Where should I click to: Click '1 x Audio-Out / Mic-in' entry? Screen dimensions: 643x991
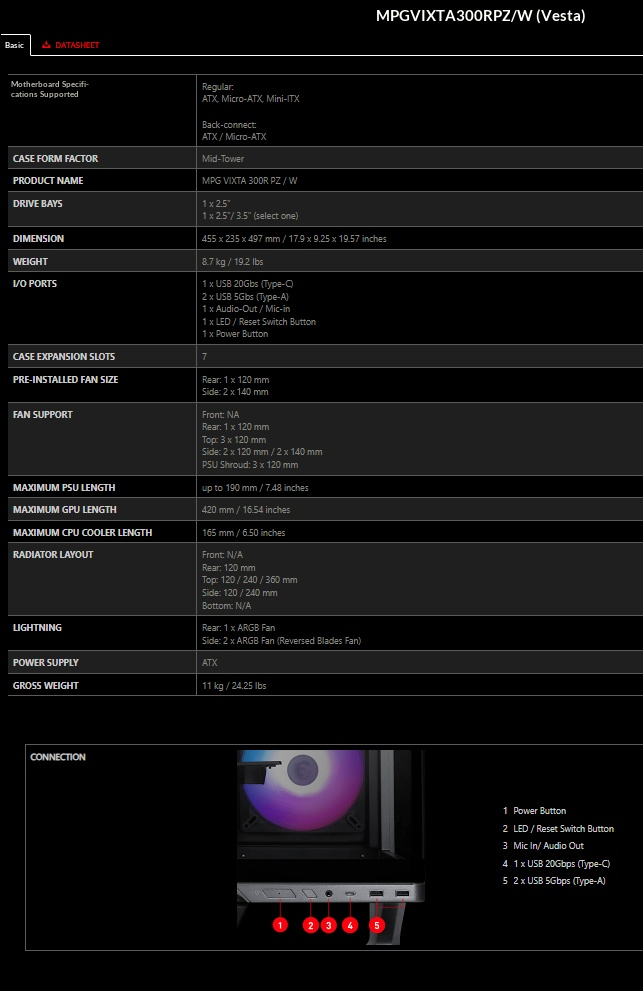pos(246,308)
